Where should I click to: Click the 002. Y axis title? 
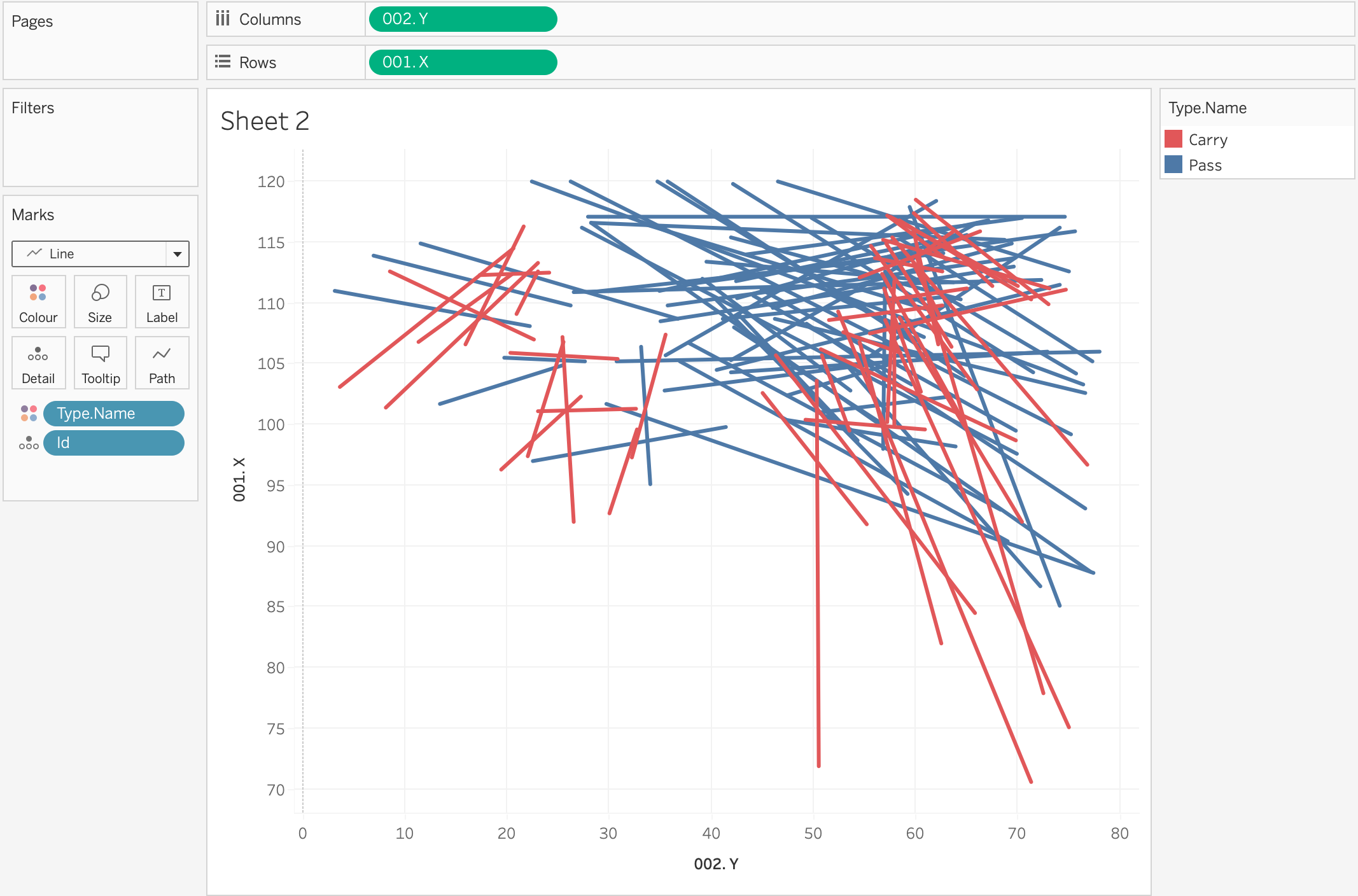coord(715,864)
